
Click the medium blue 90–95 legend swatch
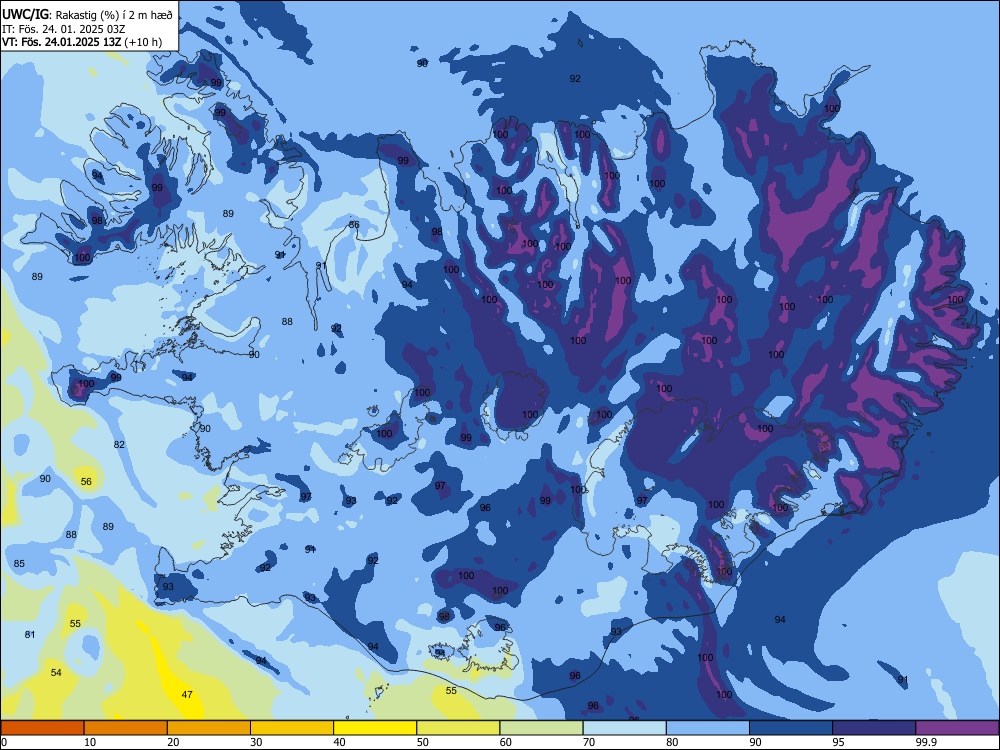coord(791,728)
